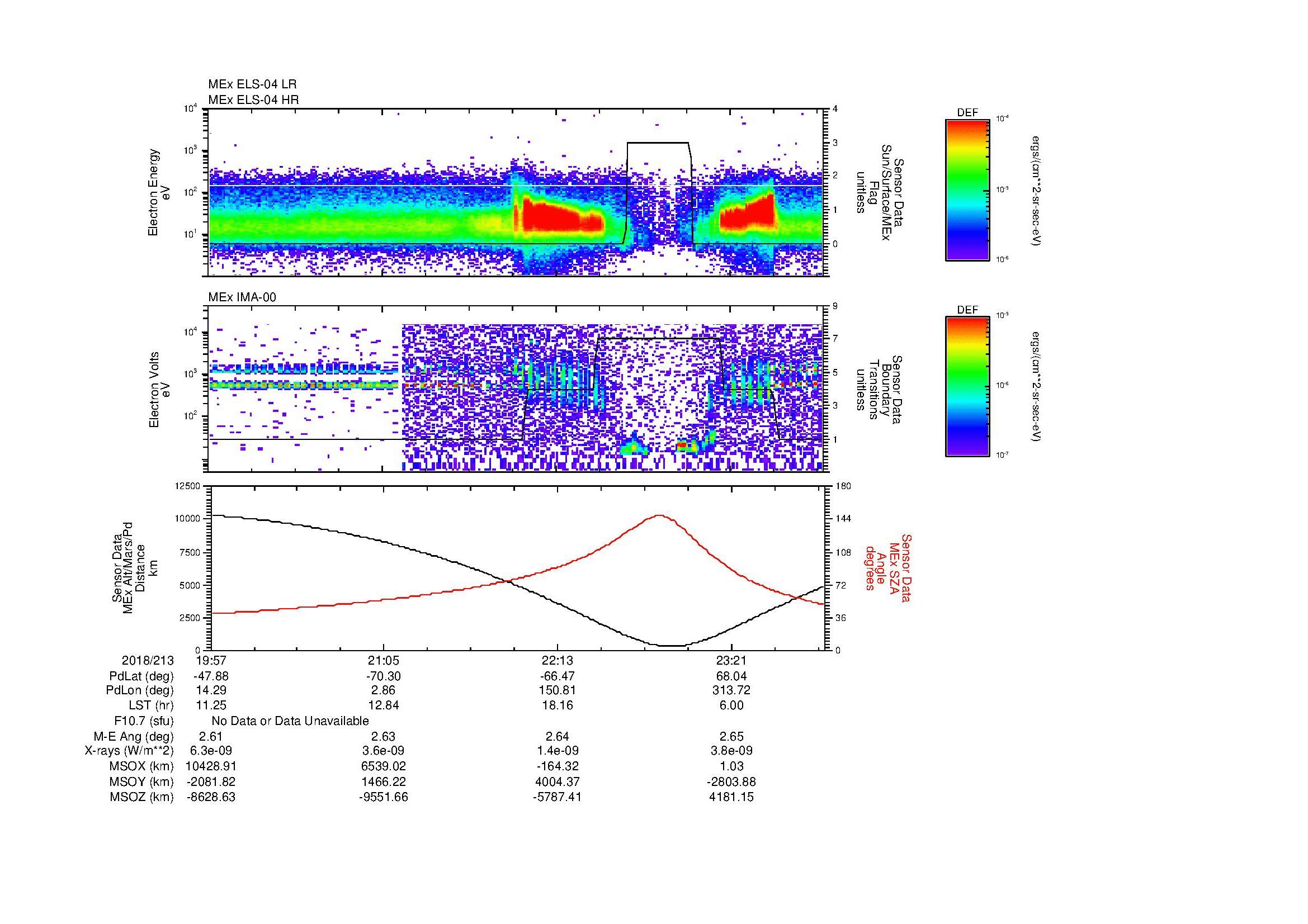Click the top DEF color bar legend
Viewport: 1308px width, 924px height.
(x=967, y=189)
